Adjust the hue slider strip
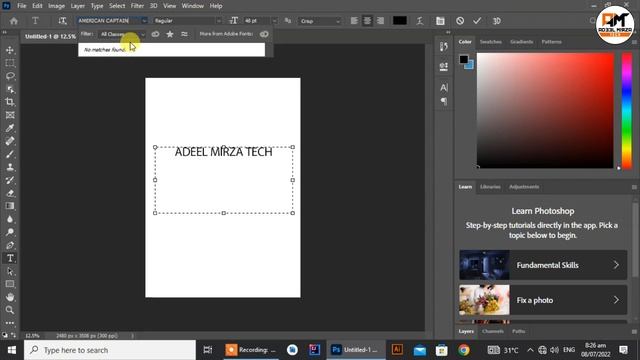 coord(627,110)
